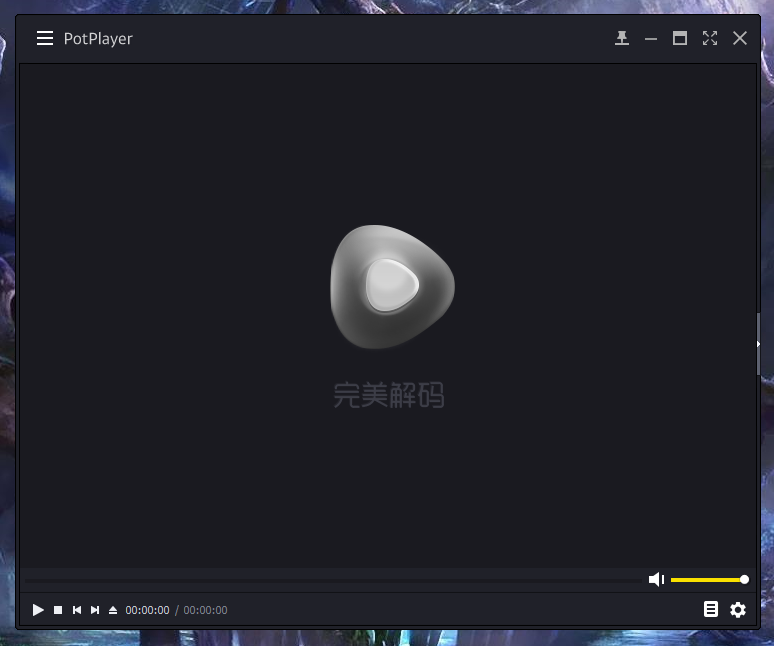Open a file with the eject button
This screenshot has height=646, width=774.
coord(113,610)
